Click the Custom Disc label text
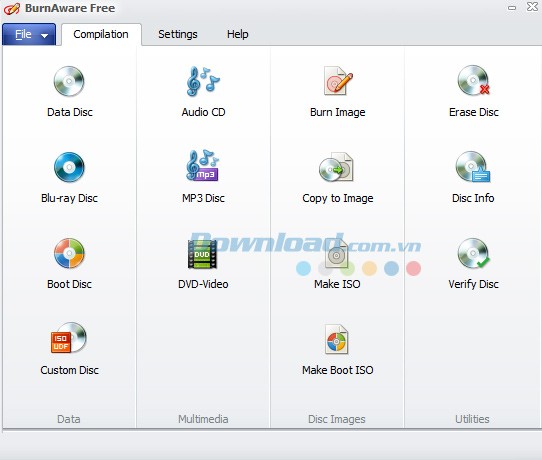 click(x=69, y=370)
